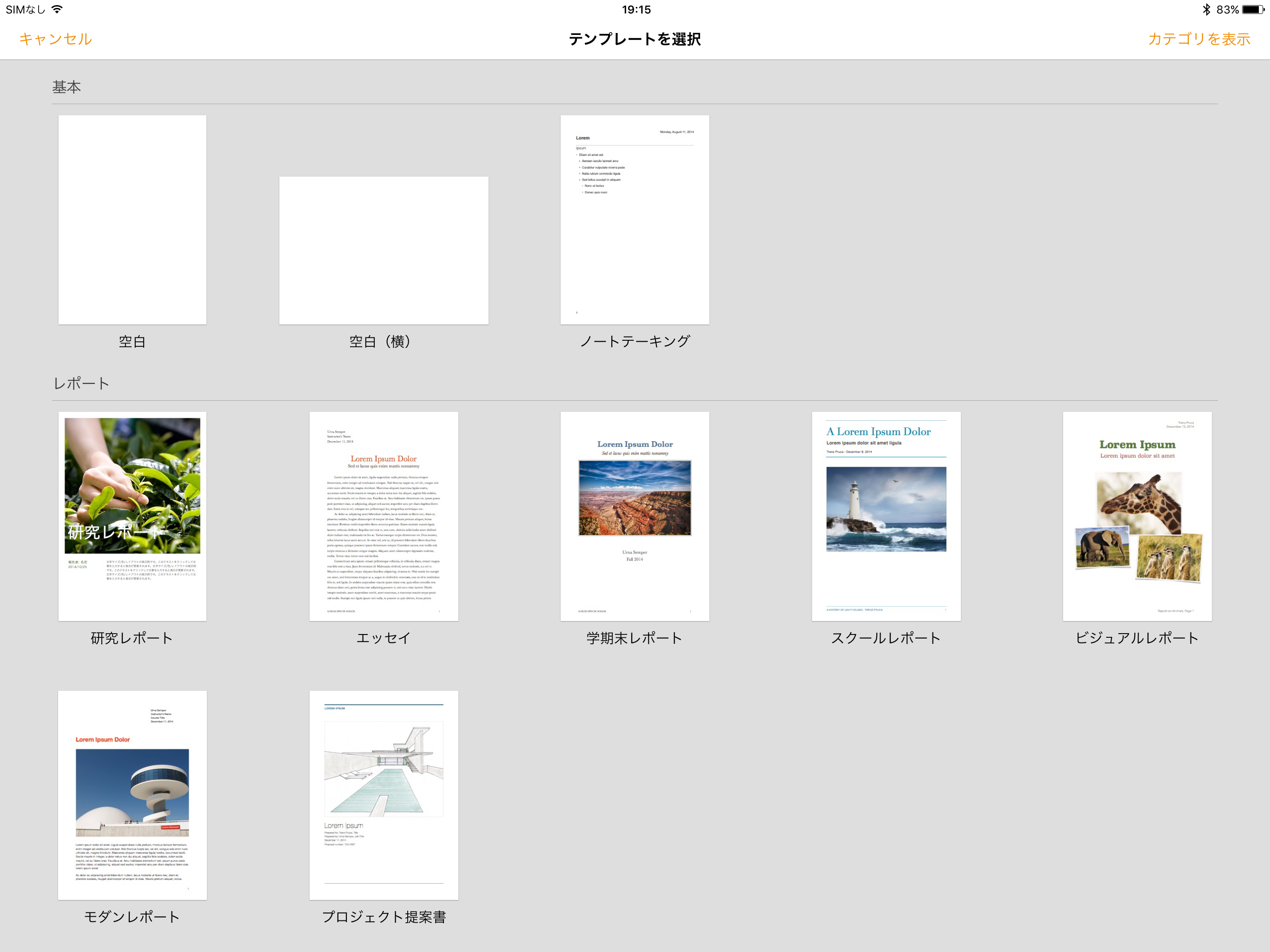
Task: Tap the ビジュアルレポート caption
Action: coord(1137,638)
